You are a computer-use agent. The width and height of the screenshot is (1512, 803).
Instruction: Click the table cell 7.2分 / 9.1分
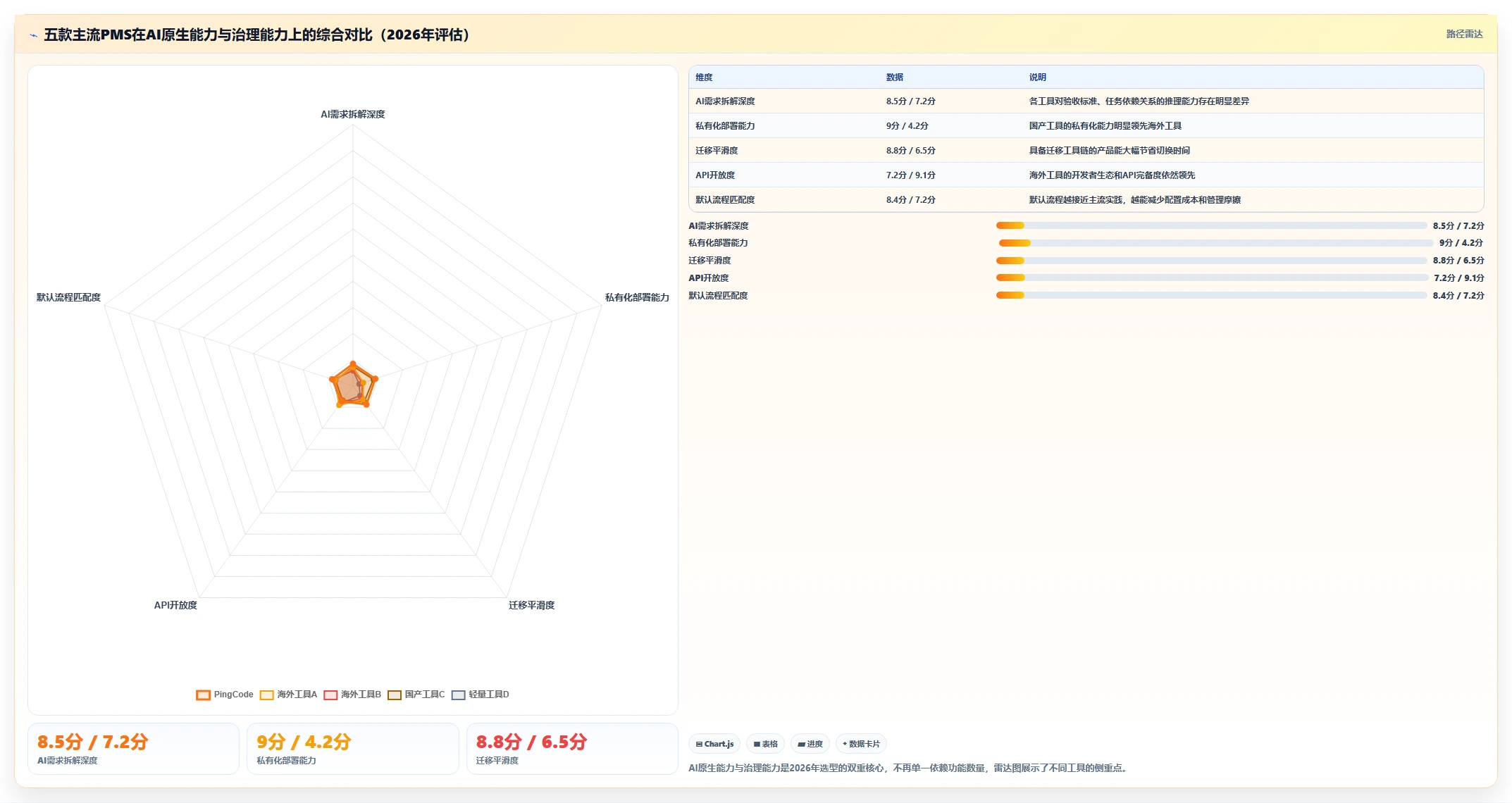pyautogui.click(x=911, y=175)
